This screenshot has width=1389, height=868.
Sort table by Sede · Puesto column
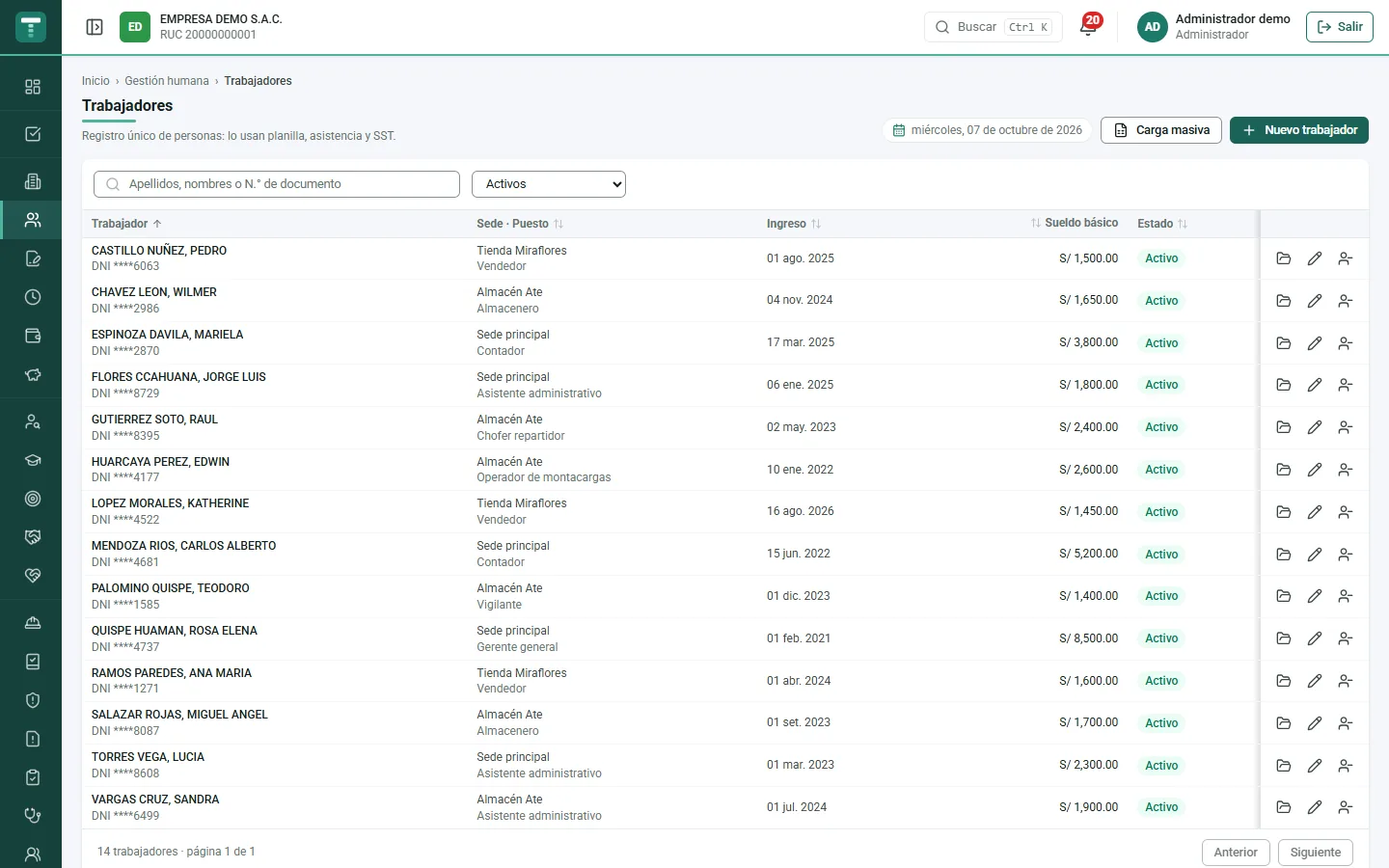pyautogui.click(x=520, y=224)
